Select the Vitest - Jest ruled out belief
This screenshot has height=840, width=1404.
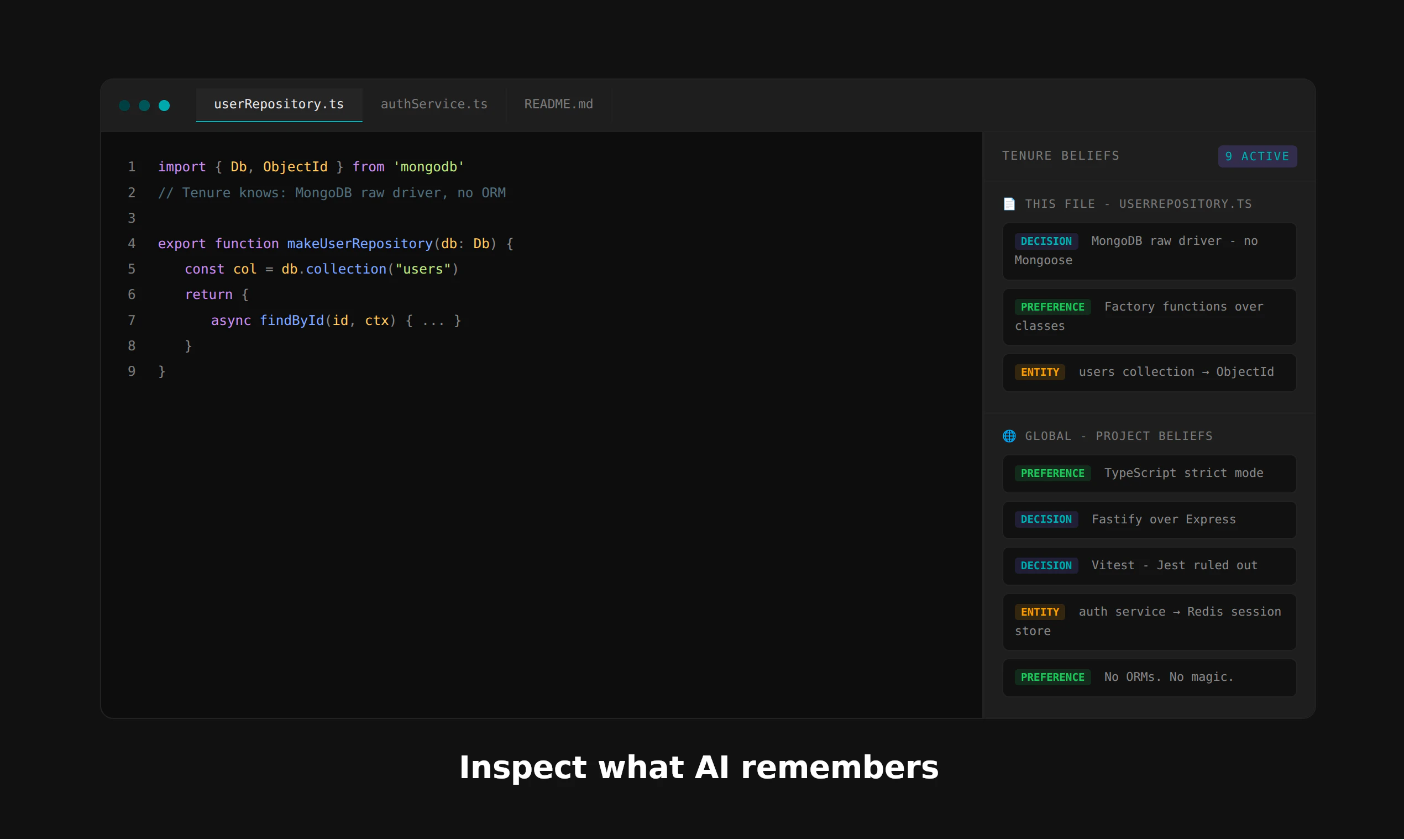point(1149,566)
